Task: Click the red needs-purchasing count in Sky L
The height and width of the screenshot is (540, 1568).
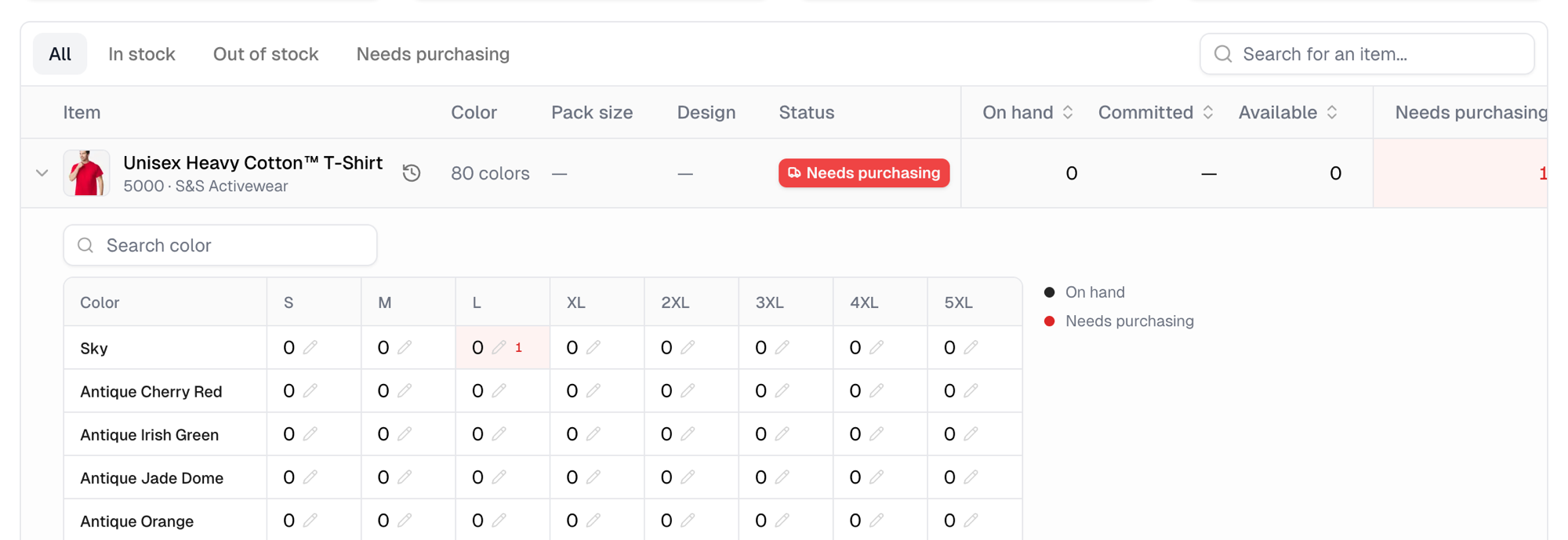Action: pyautogui.click(x=519, y=347)
